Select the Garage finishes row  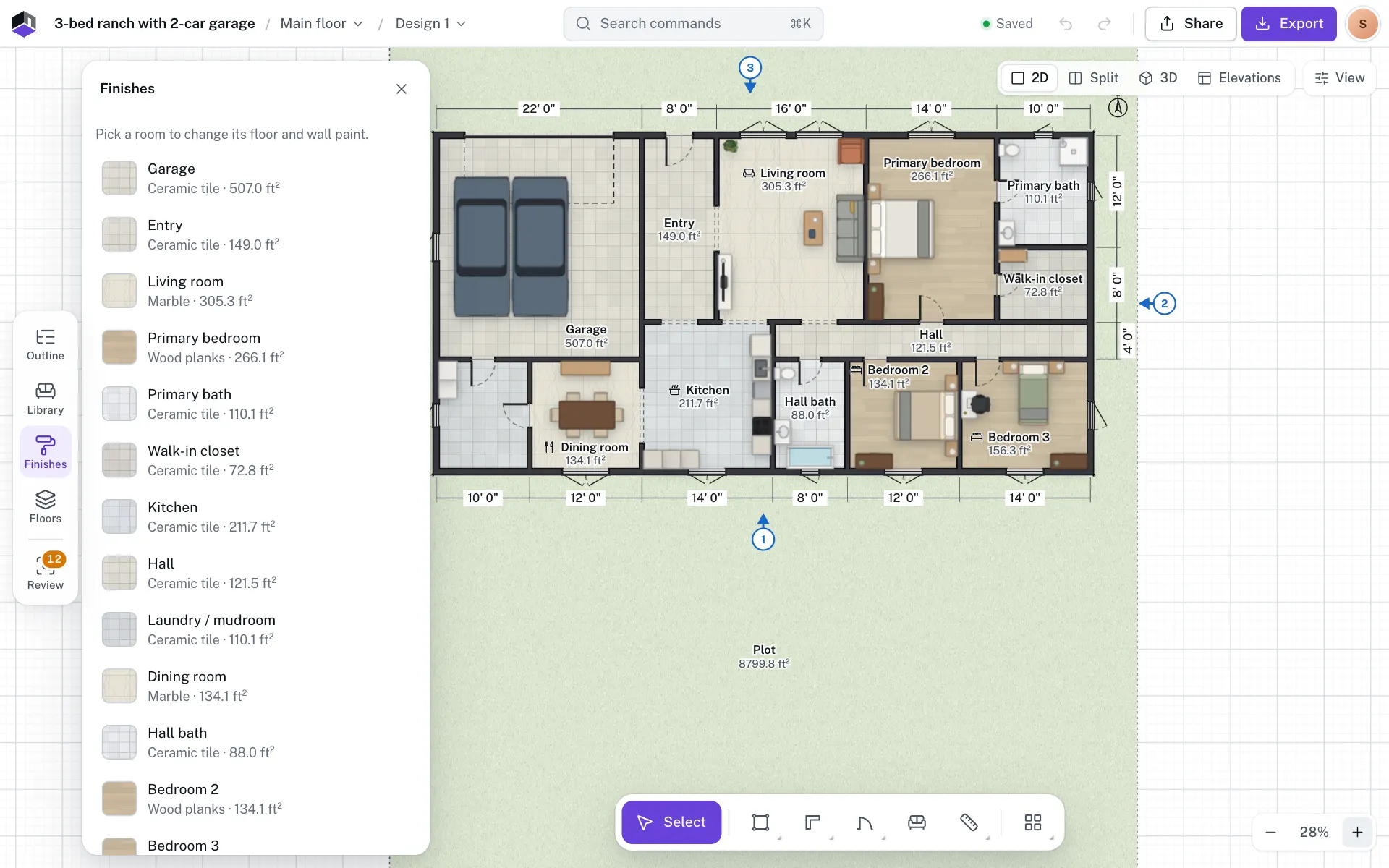pyautogui.click(x=256, y=178)
